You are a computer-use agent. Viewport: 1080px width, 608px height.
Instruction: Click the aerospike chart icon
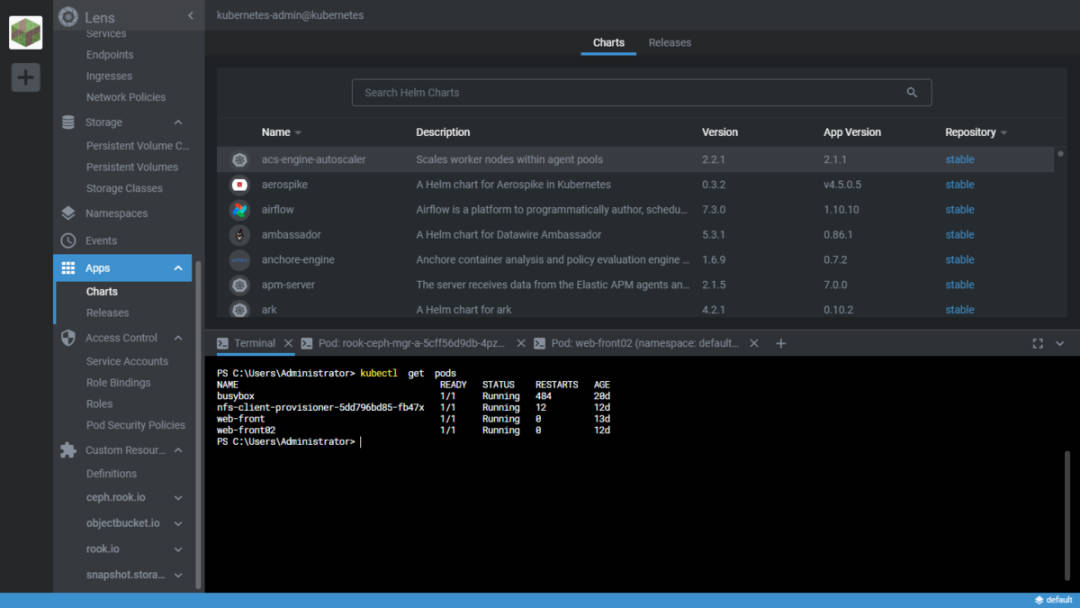[239, 185]
